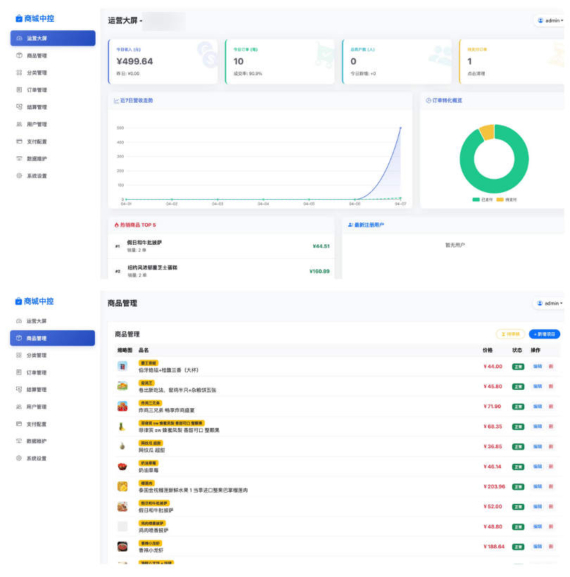The image size is (570, 577).
Task: Click the circle icon beside the order conversion overview title
Action: 428,100
